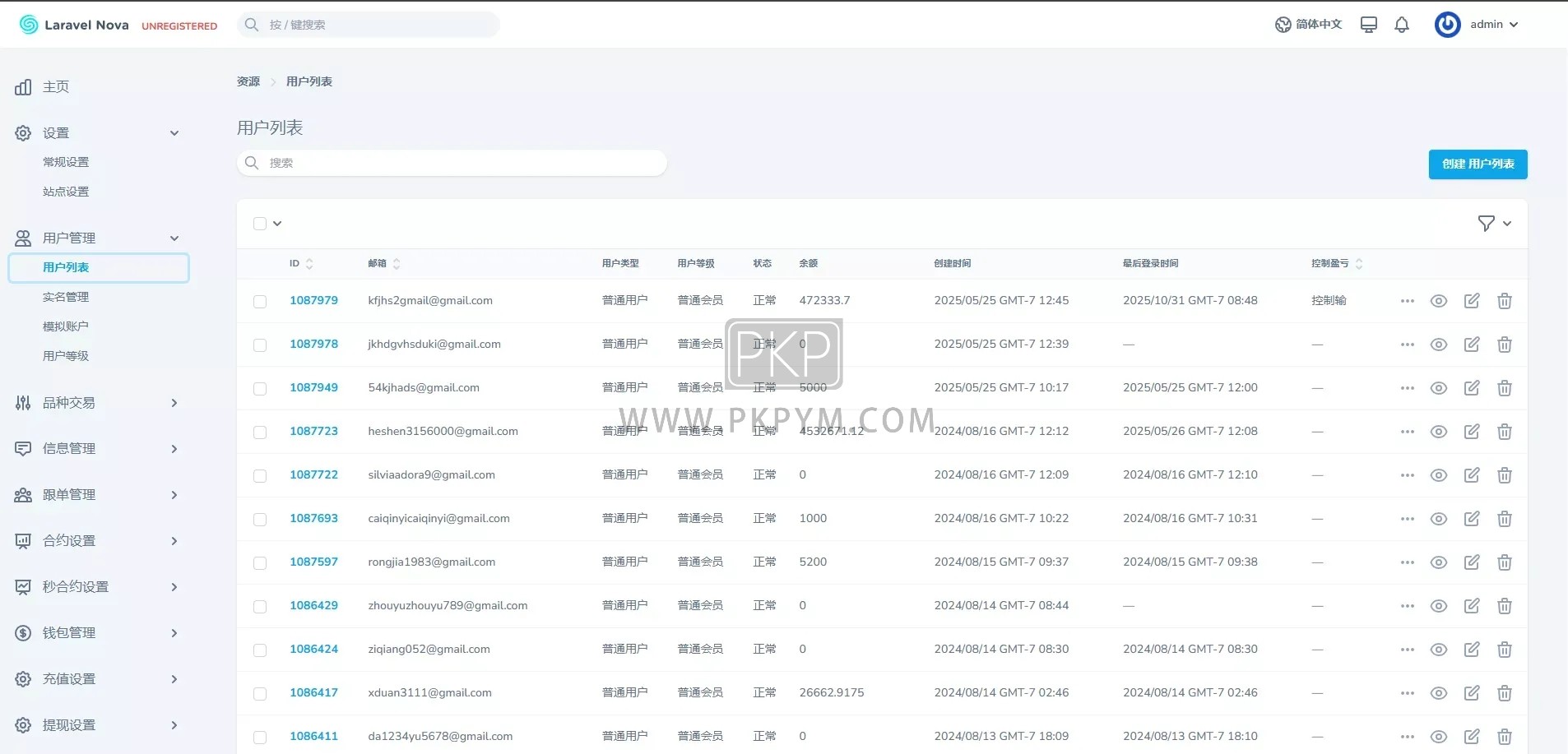Click the Laravel Nova logo

74,25
